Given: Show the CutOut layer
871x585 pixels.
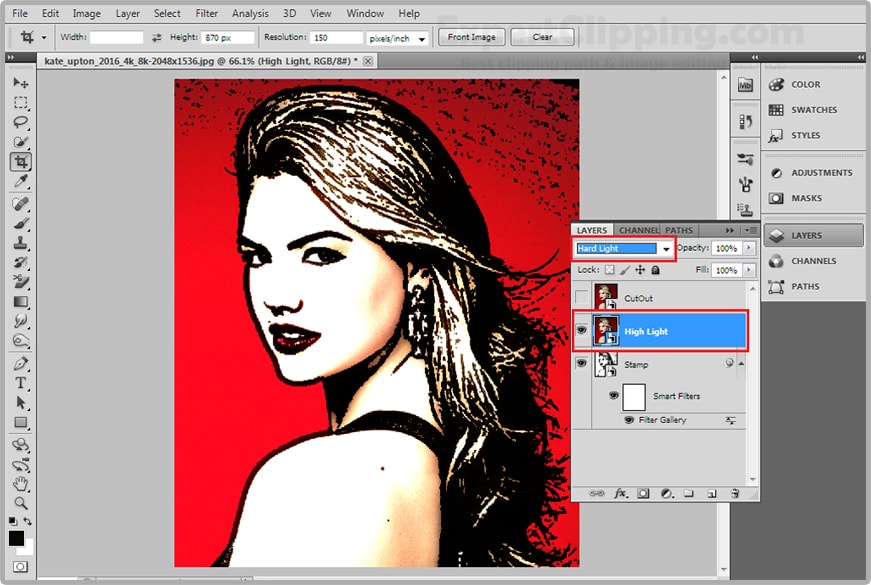Looking at the screenshot, I should click(x=582, y=297).
